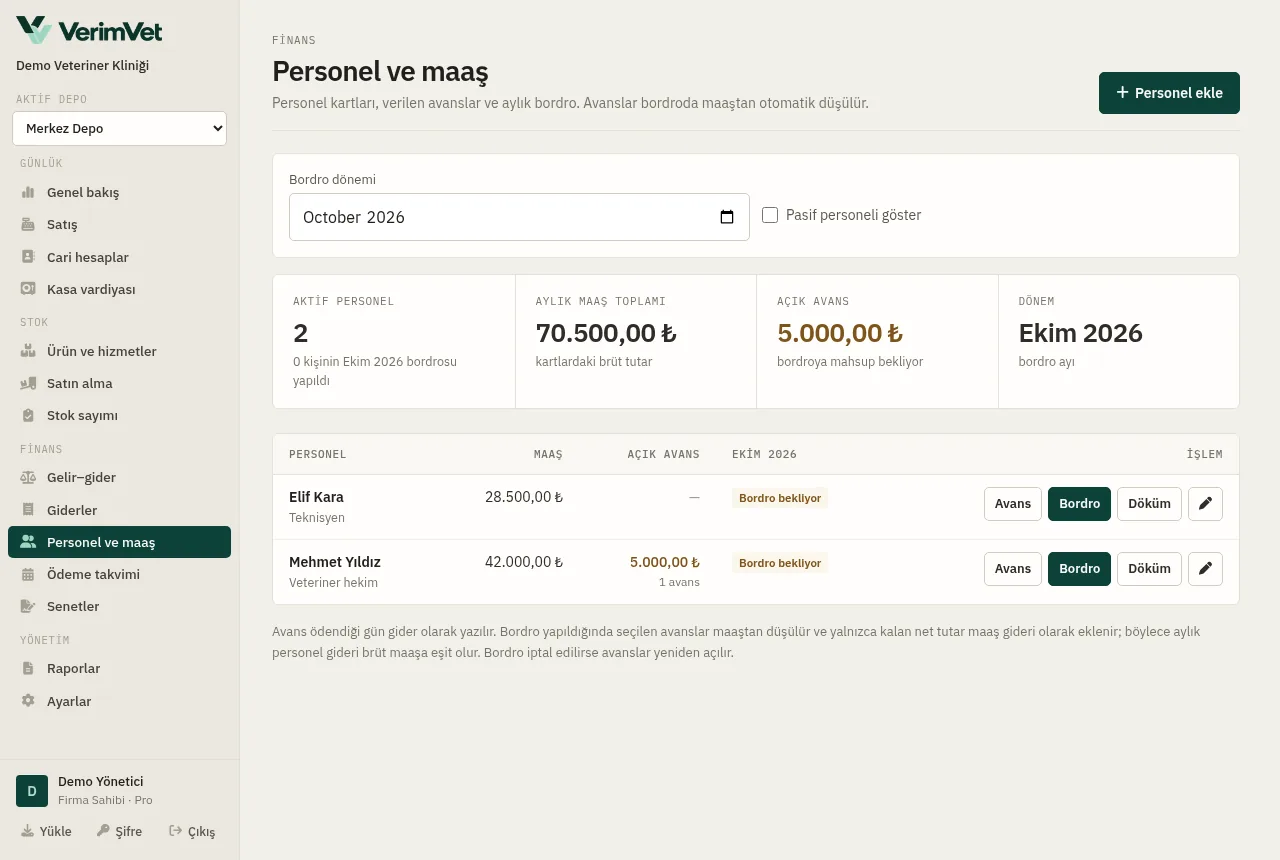
Task: Click the Giderler receipt icon
Action: (x=28, y=510)
